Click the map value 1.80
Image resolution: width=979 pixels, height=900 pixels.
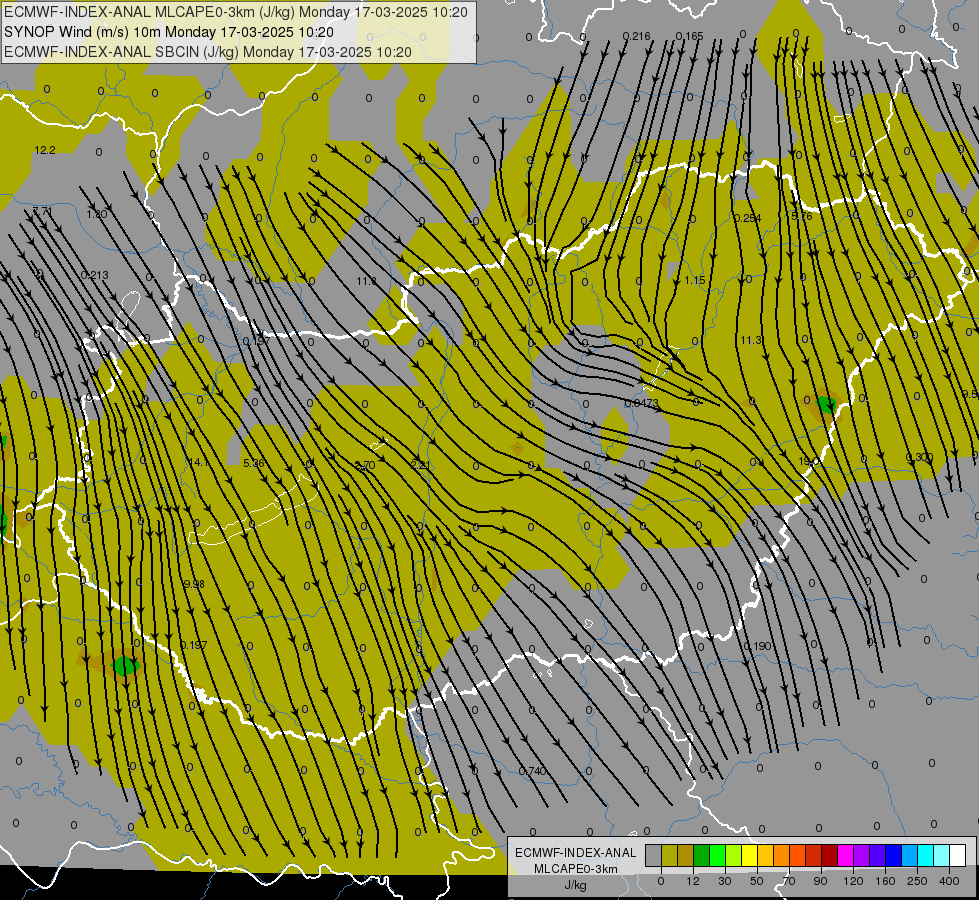[97, 214]
